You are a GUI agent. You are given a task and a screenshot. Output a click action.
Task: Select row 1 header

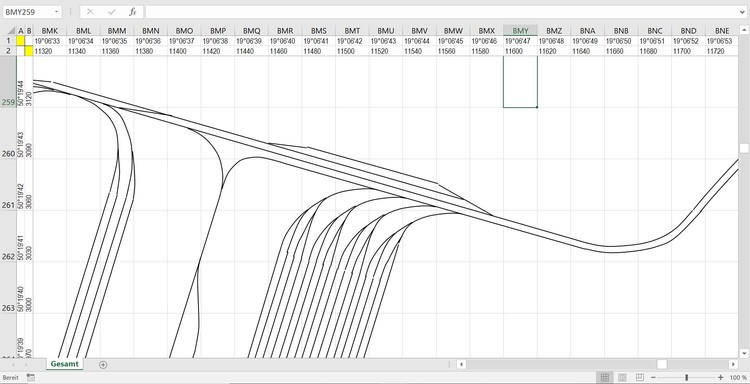click(x=8, y=41)
